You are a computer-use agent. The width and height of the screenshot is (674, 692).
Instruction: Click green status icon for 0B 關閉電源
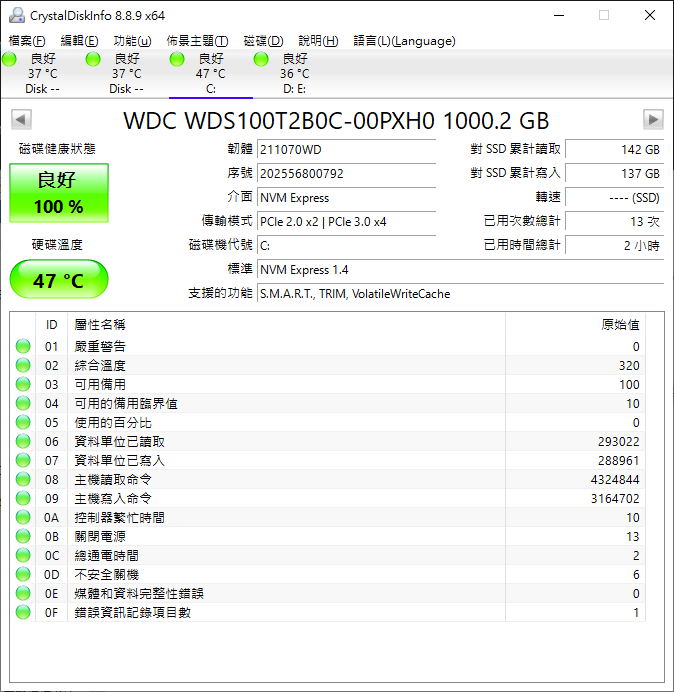23,536
